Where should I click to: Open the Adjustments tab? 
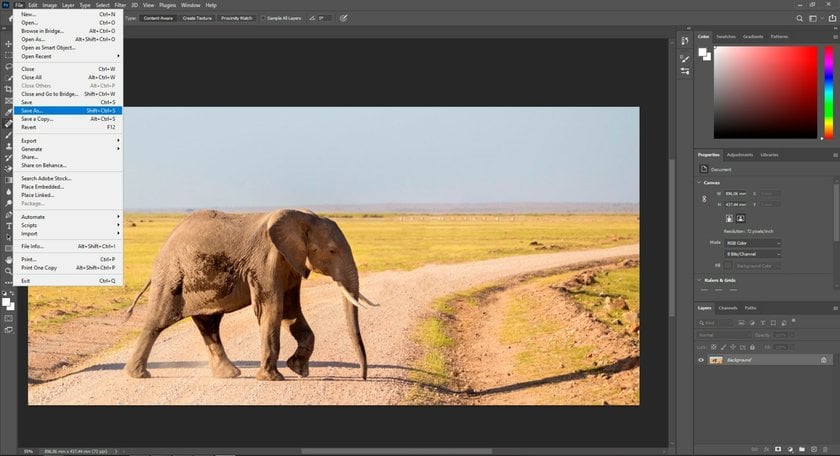pyautogui.click(x=740, y=155)
